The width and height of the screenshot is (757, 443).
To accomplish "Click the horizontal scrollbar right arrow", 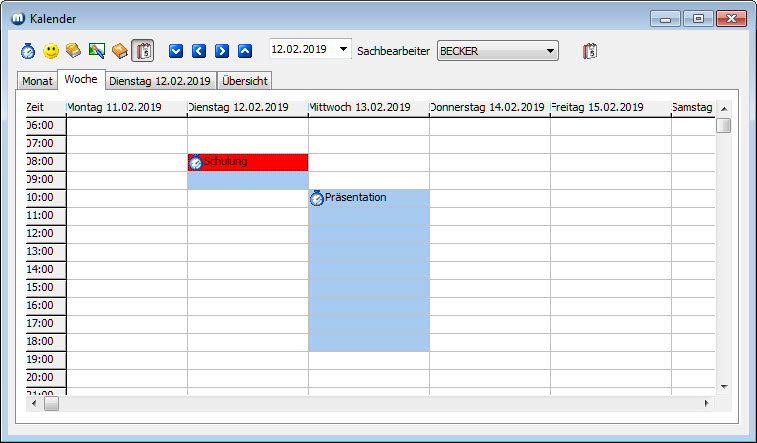I will click(706, 403).
